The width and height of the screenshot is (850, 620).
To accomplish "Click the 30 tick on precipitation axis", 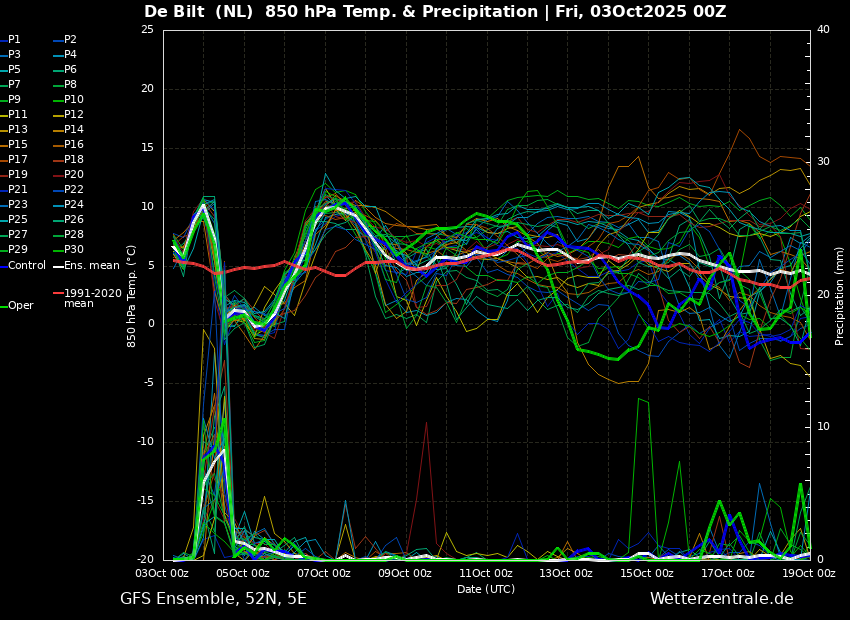I will tap(823, 162).
